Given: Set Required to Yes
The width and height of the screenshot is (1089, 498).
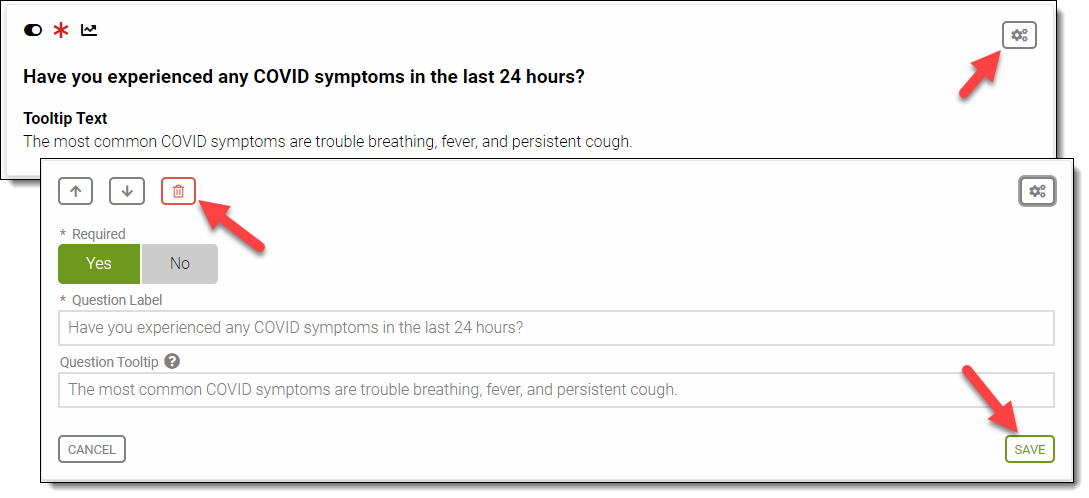Looking at the screenshot, I should [99, 264].
